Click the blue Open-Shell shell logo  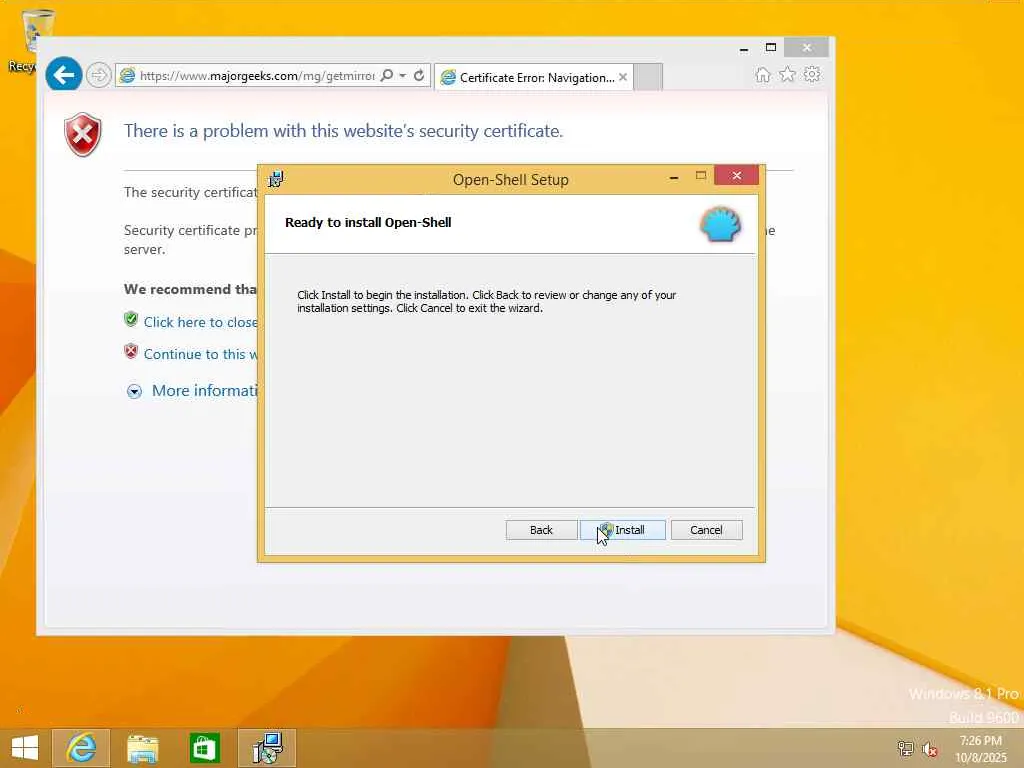coord(720,225)
